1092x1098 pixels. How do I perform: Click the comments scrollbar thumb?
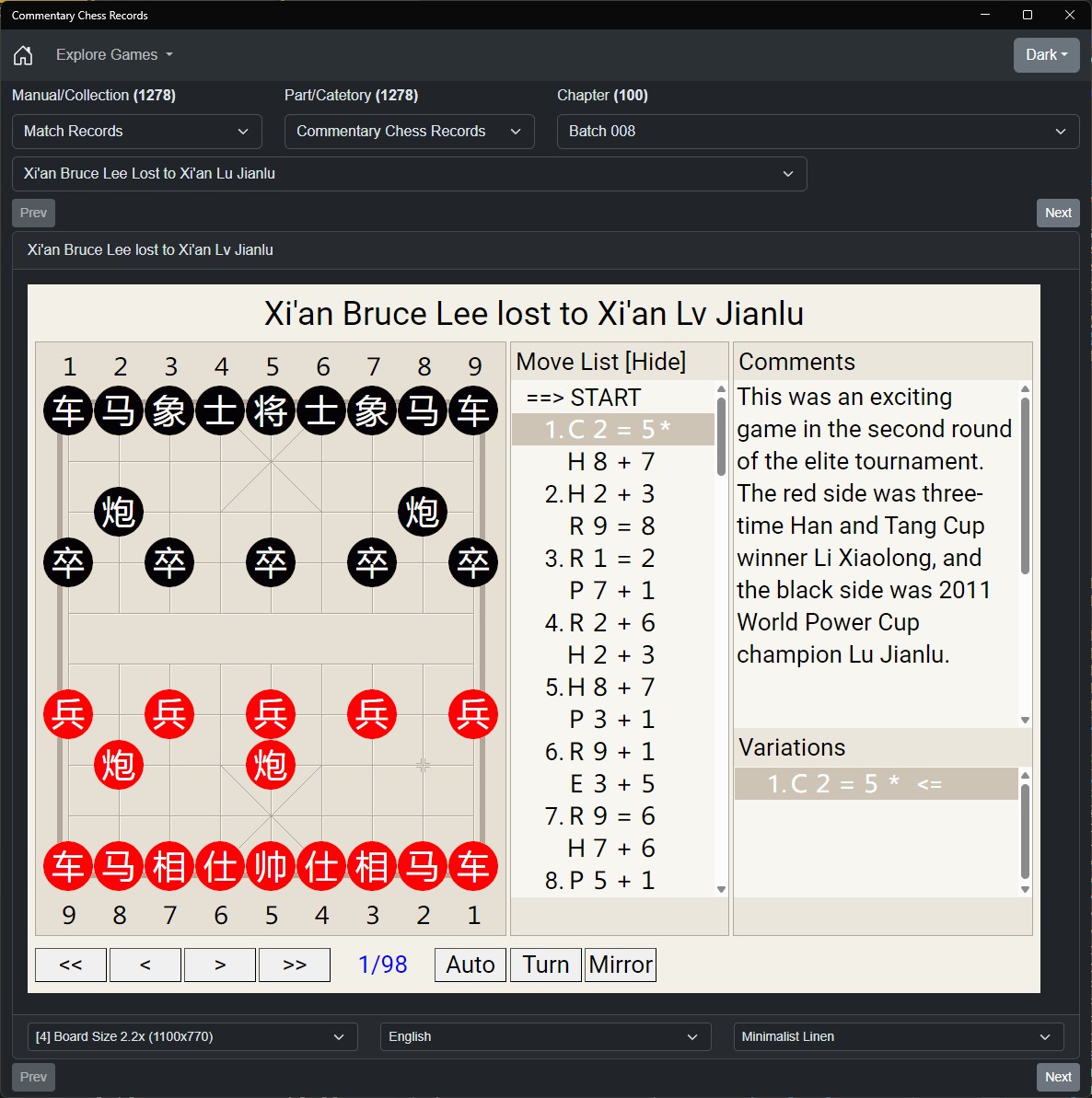coord(1026,486)
